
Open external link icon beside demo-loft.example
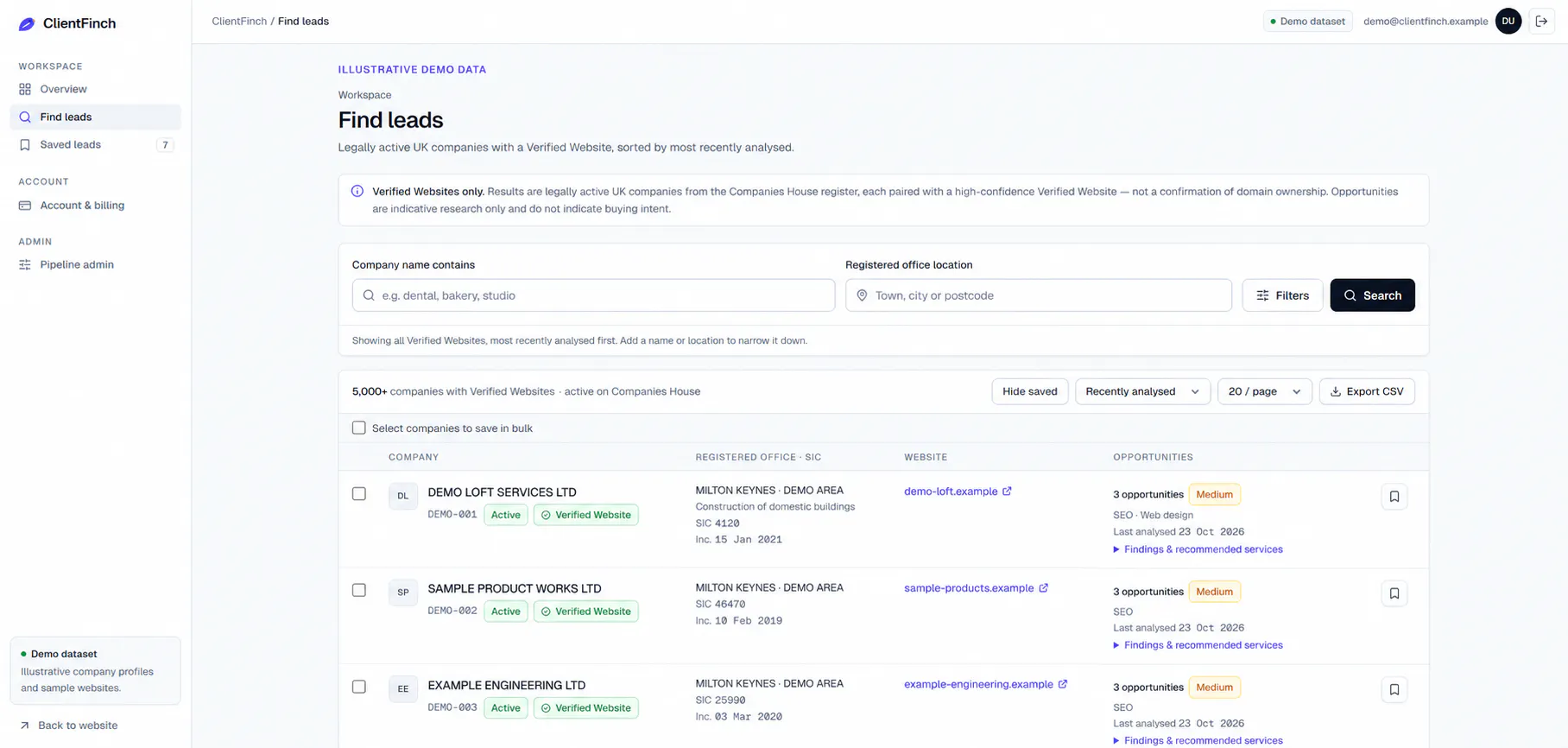1007,491
